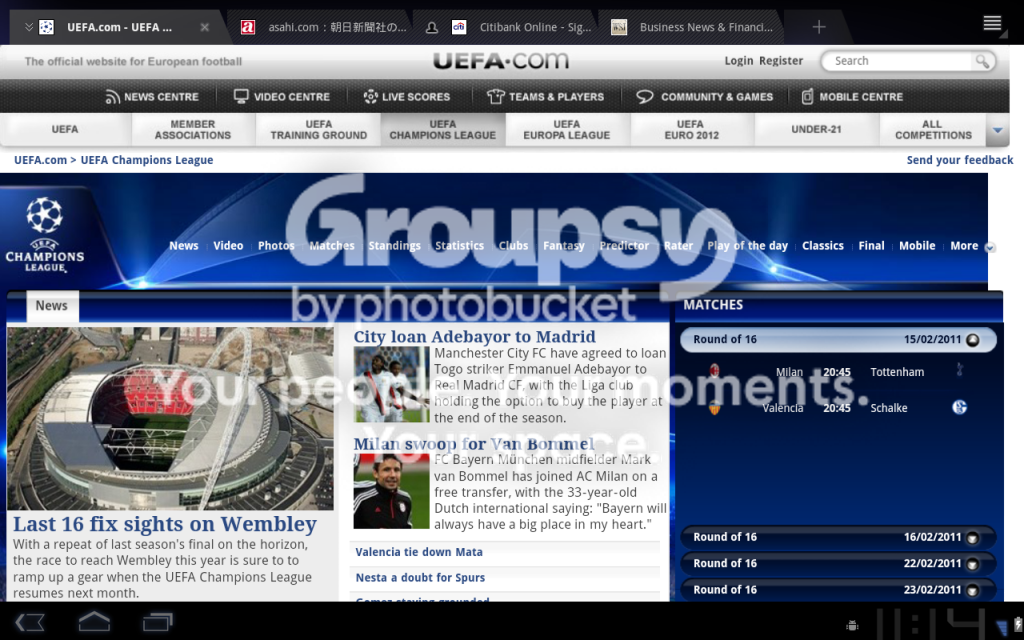1024x640 pixels.
Task: Open Valencia tie down Mata
Action: click(x=419, y=552)
